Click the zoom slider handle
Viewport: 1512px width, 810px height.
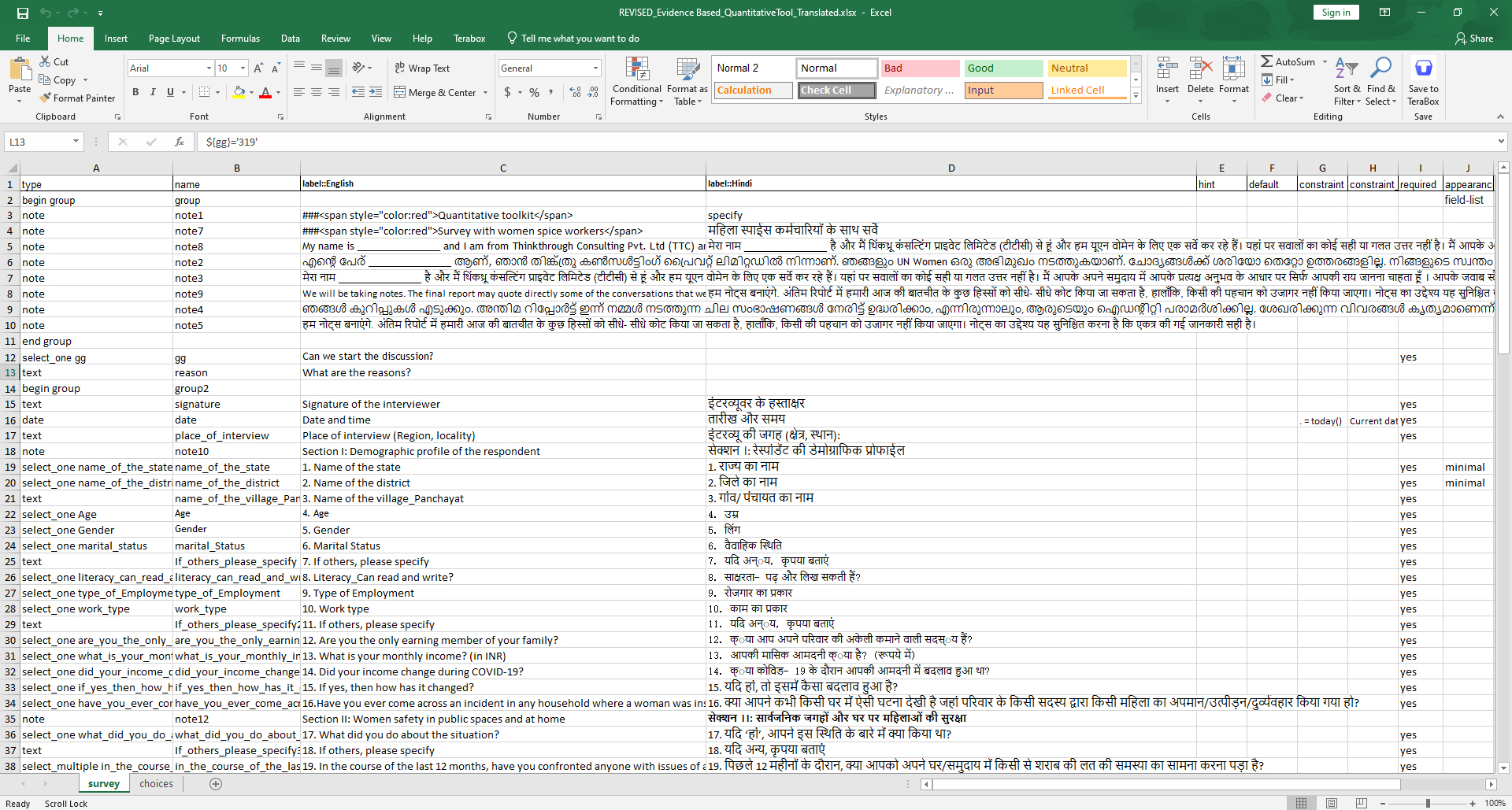(1428, 803)
